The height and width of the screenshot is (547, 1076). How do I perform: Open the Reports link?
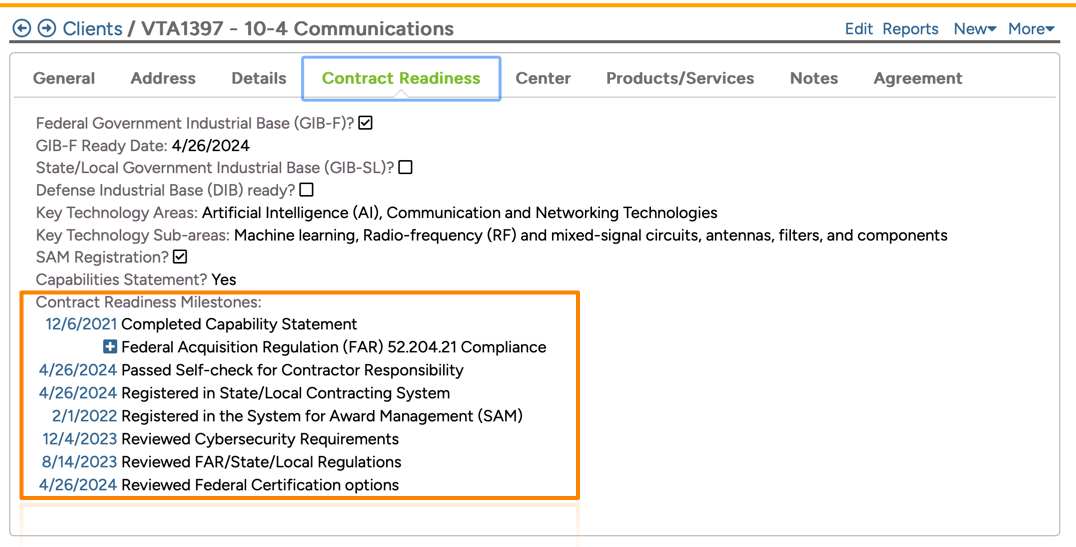[x=910, y=29]
